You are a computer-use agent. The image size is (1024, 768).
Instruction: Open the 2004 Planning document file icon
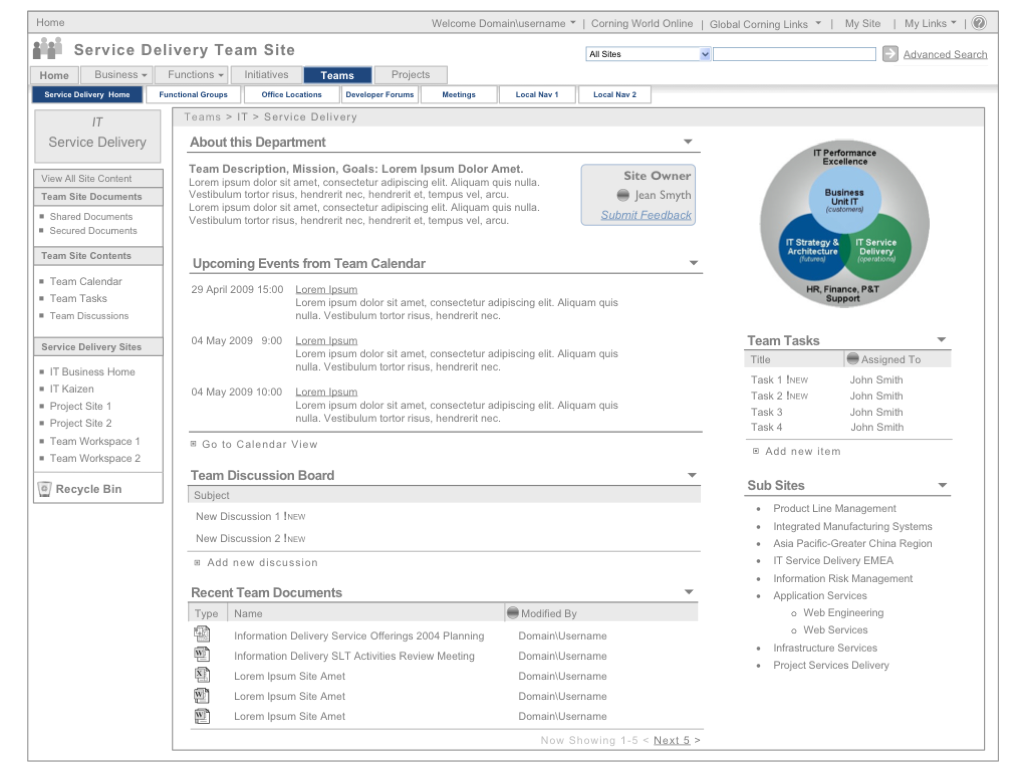click(202, 633)
